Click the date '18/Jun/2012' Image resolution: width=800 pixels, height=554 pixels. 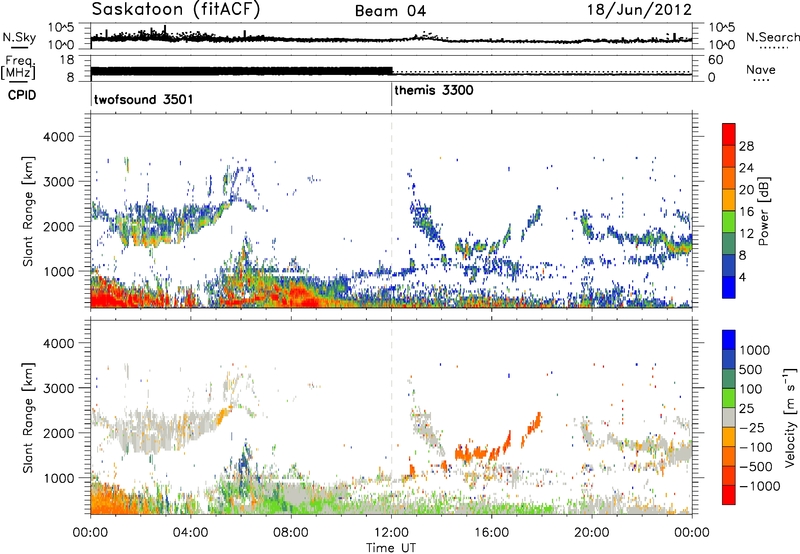point(639,10)
